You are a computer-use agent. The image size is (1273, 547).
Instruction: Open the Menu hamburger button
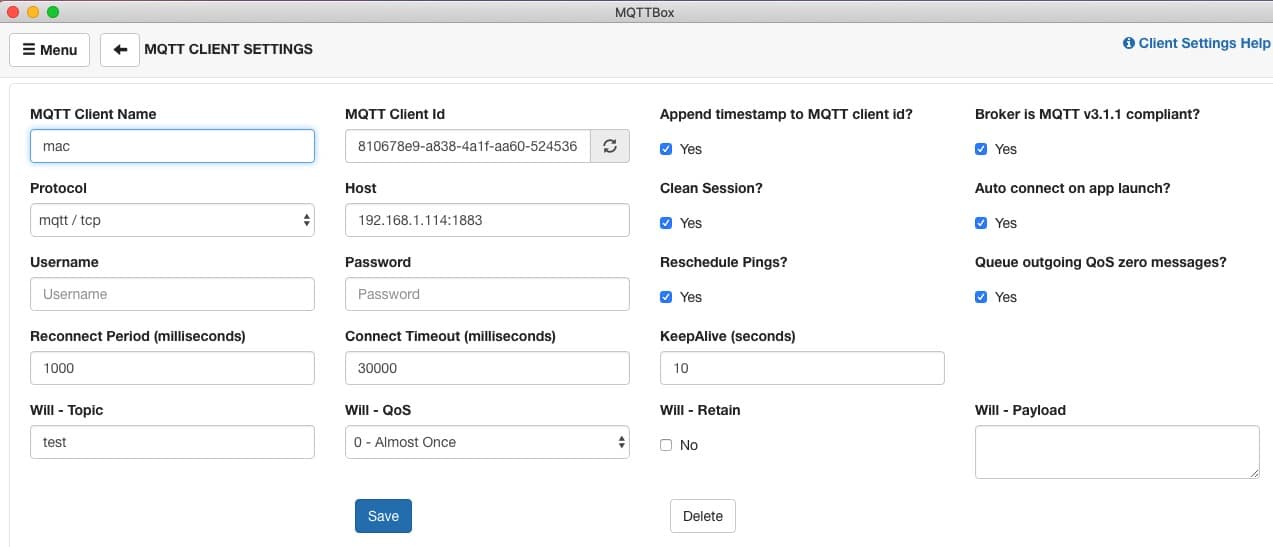click(49, 49)
